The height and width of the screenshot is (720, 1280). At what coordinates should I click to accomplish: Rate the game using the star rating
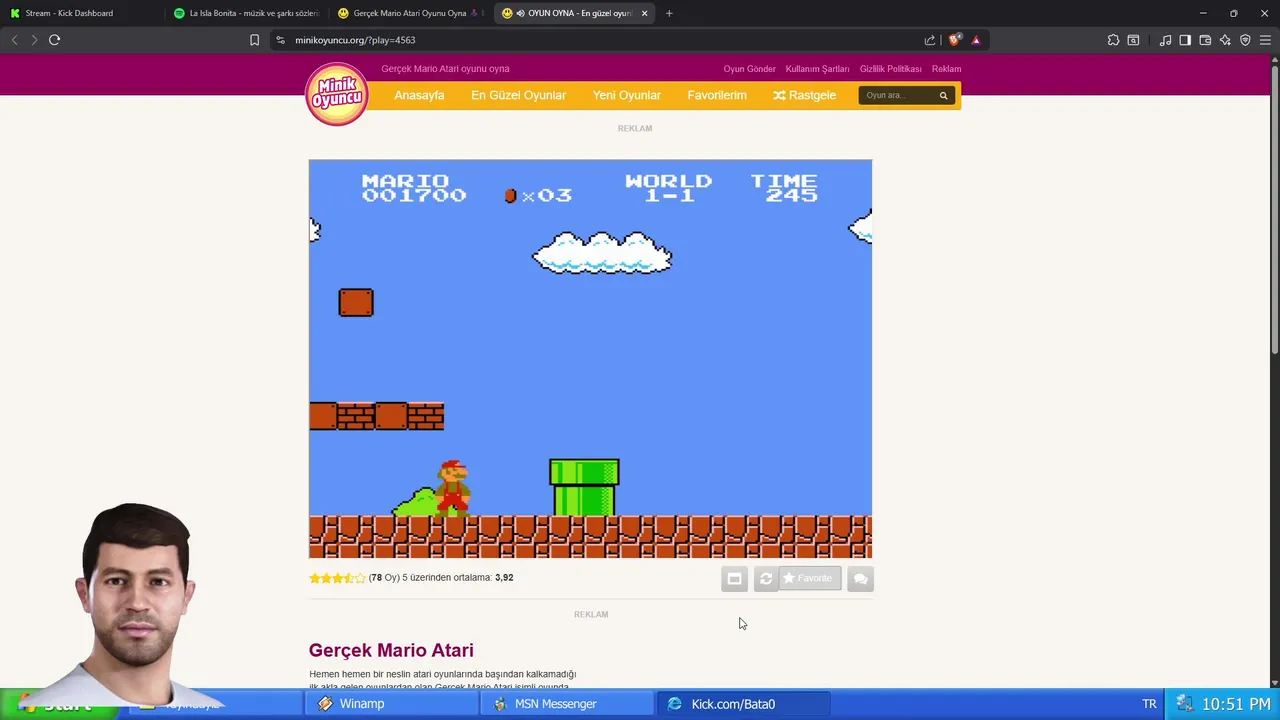337,578
